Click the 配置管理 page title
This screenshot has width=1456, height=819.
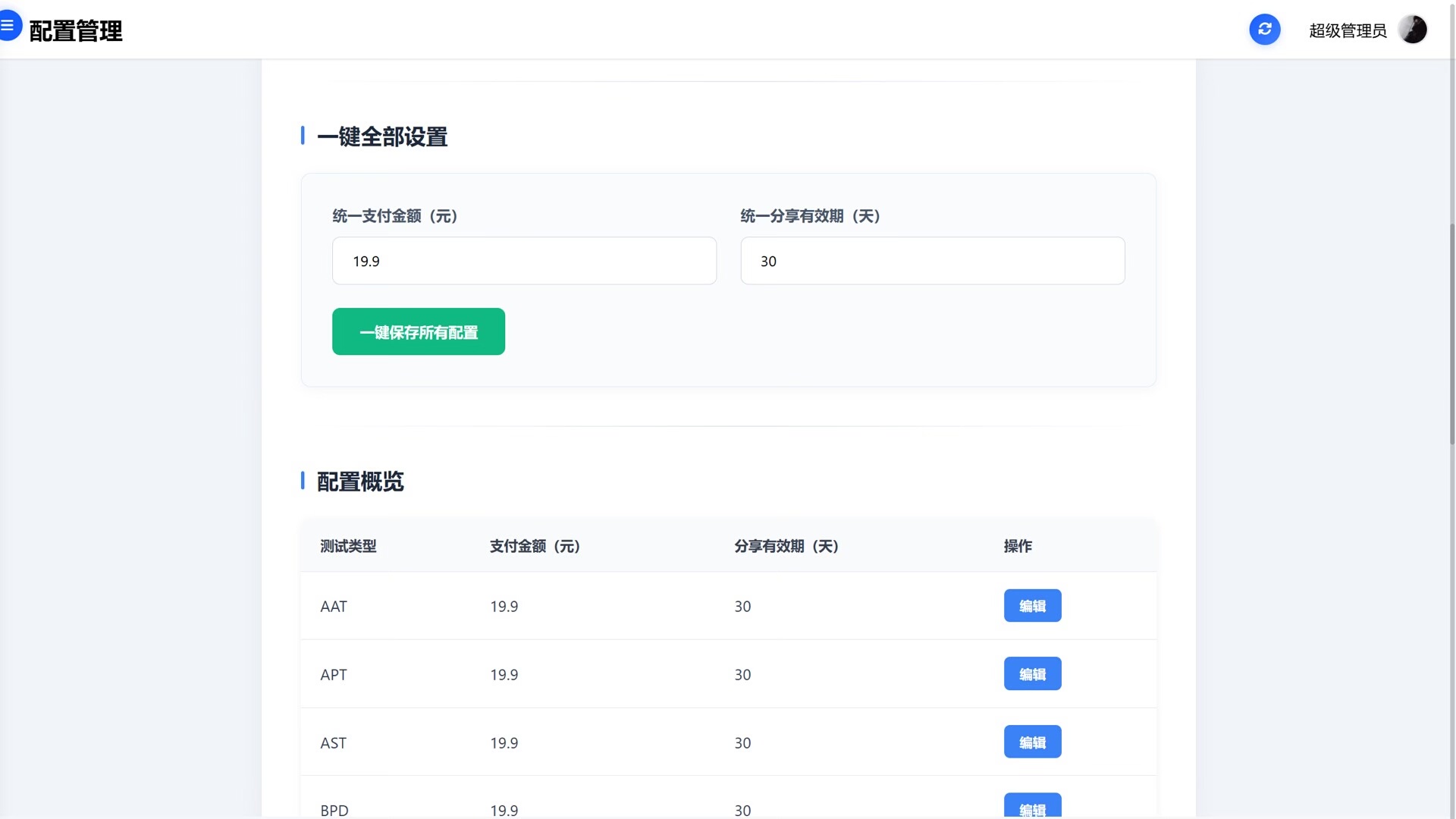click(76, 31)
